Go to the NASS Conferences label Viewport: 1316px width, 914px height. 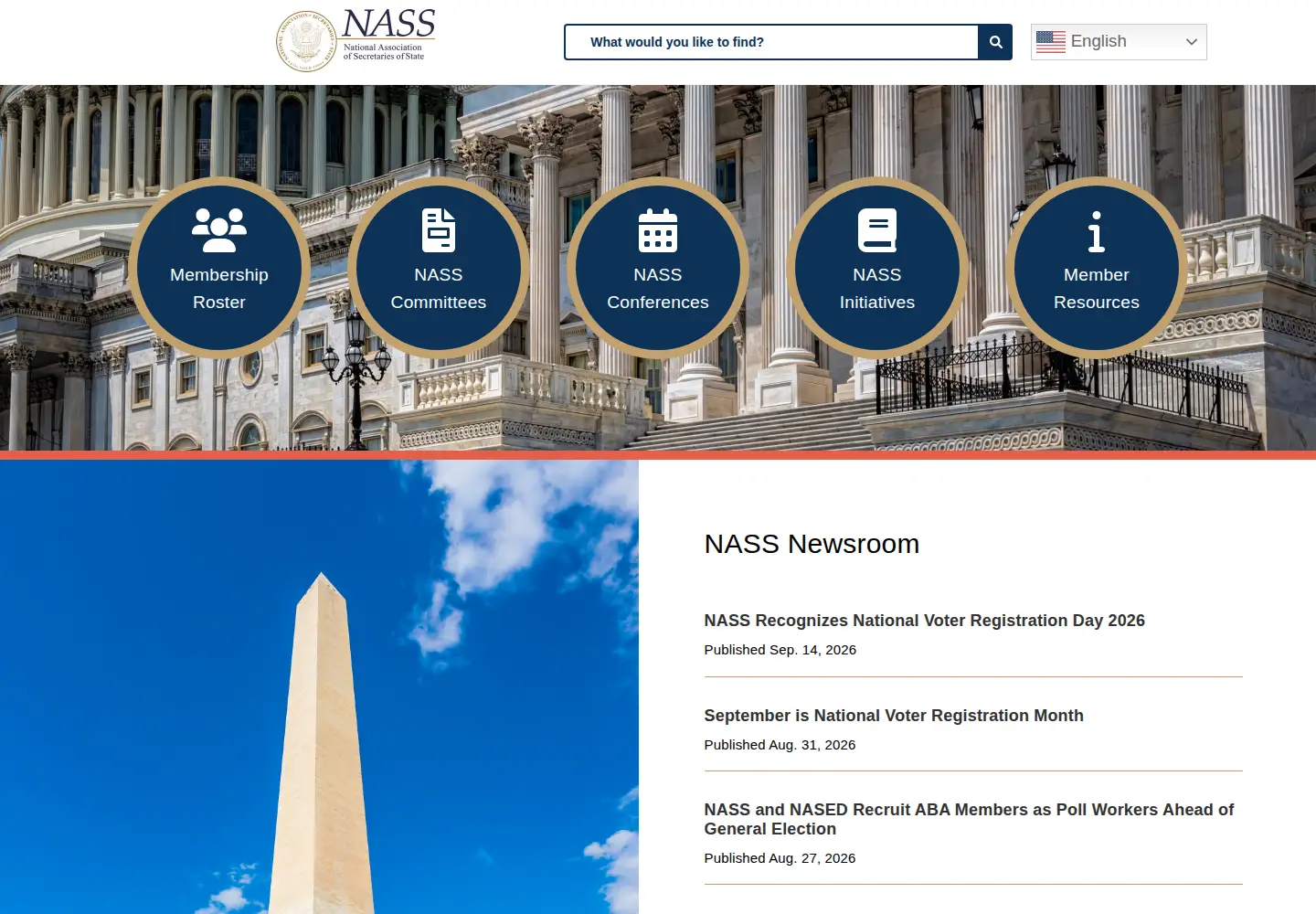click(658, 289)
